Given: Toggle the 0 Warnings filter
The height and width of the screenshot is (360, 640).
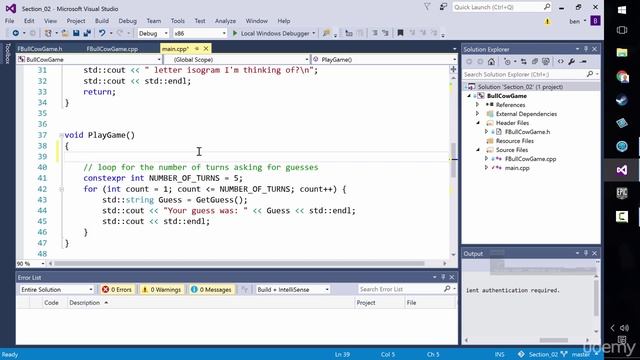Looking at the screenshot, I should (162, 289).
